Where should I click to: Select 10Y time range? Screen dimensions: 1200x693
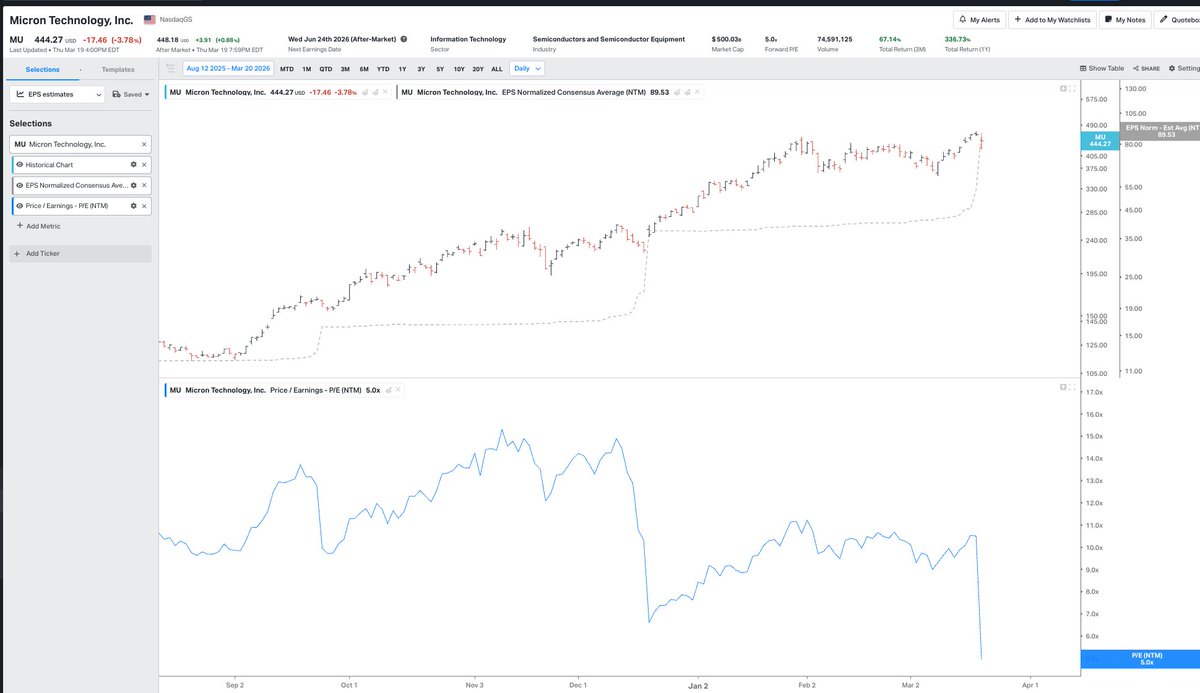coord(459,68)
